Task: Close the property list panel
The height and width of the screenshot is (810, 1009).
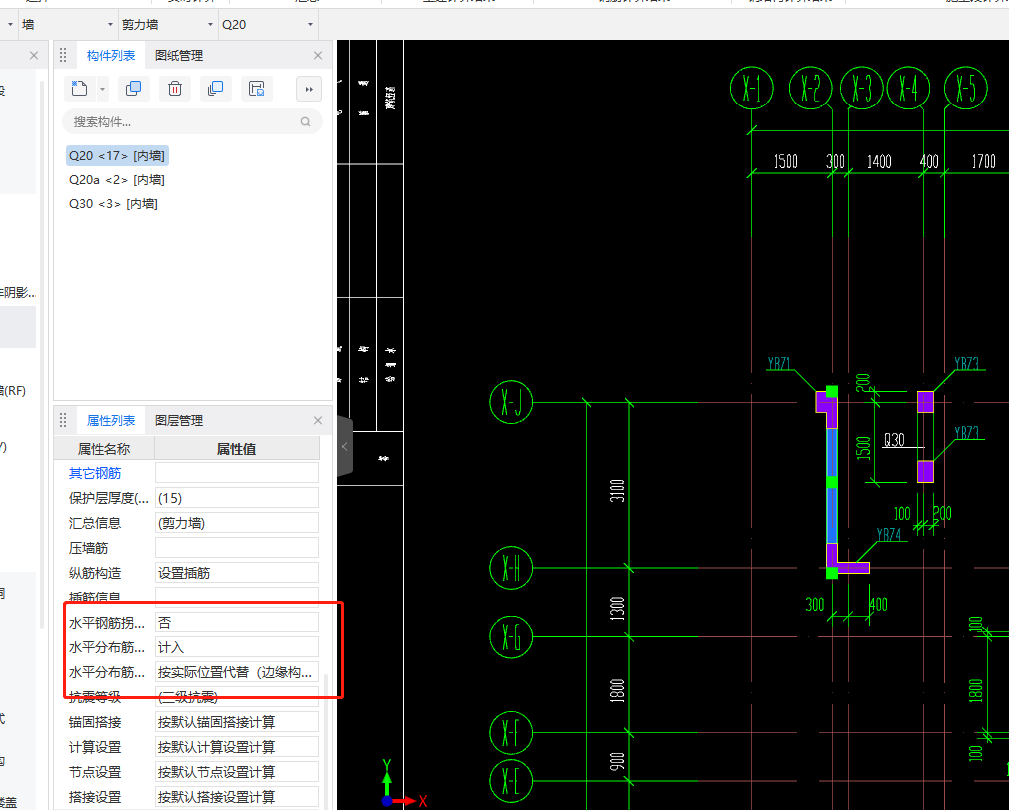Action: (x=318, y=421)
